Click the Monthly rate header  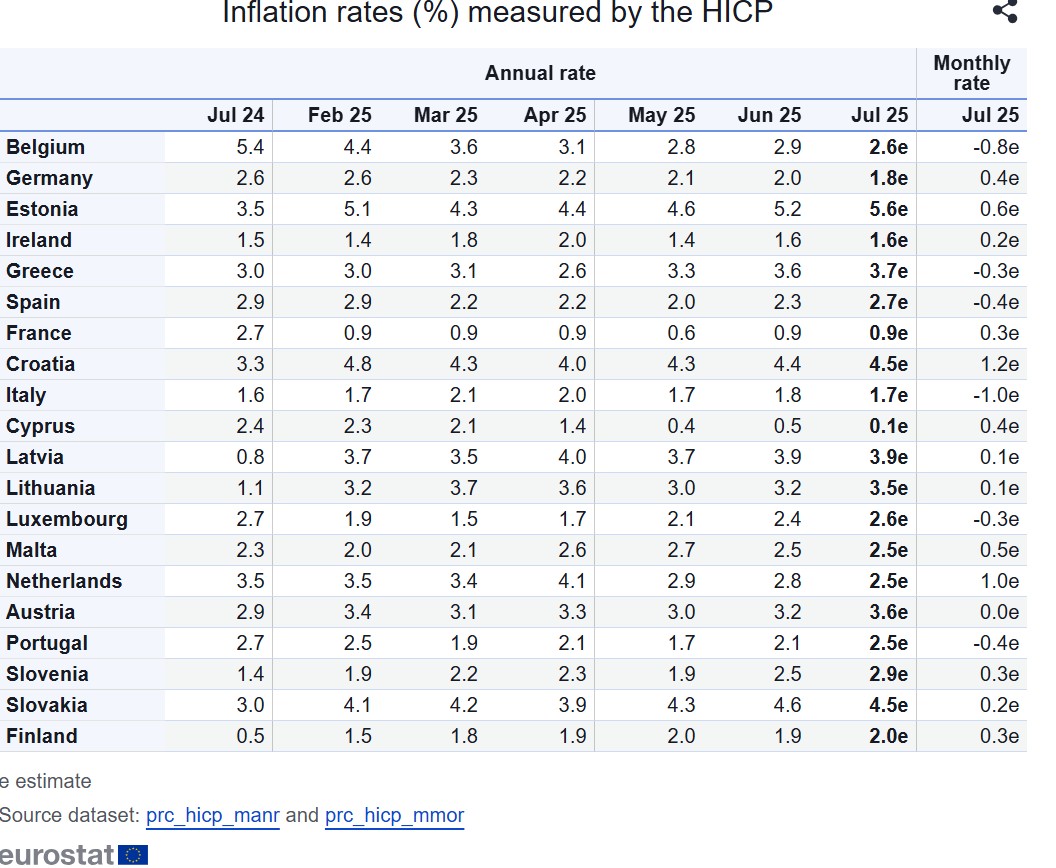[x=971, y=73]
